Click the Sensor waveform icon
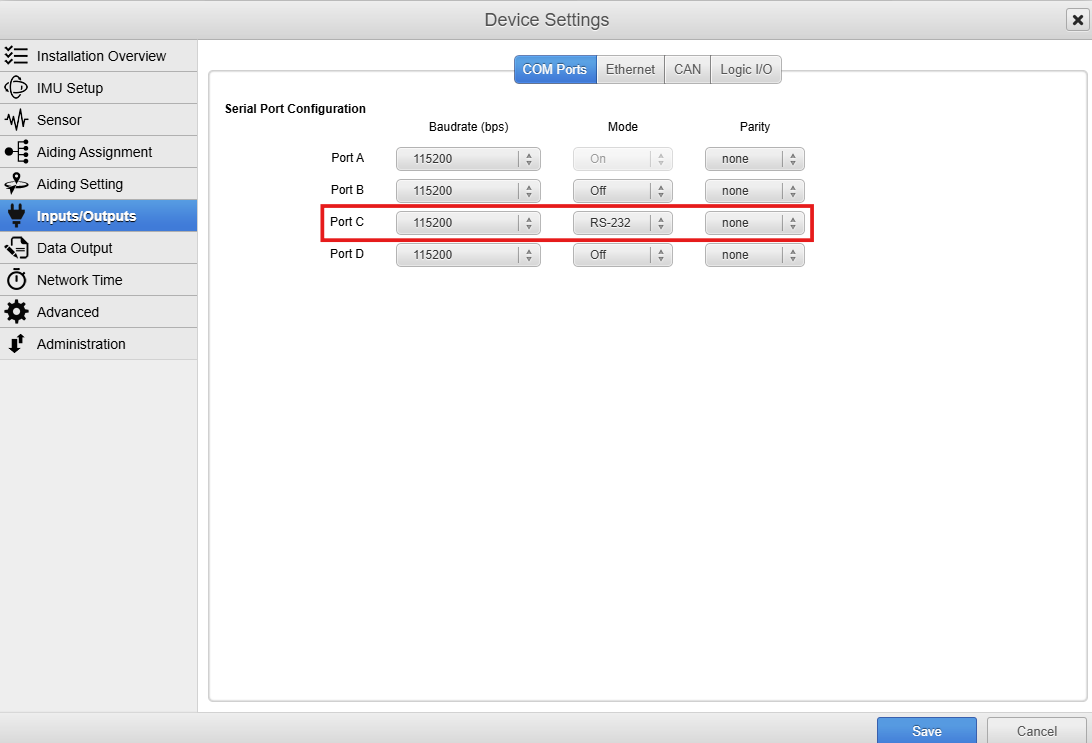The width and height of the screenshot is (1092, 743). coord(16,120)
